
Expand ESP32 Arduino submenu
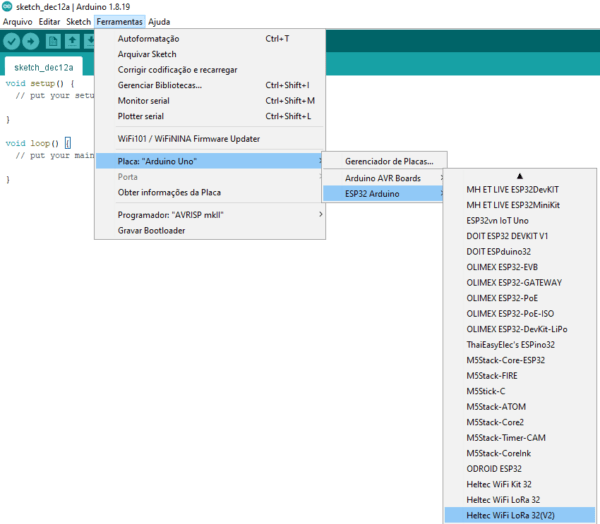click(x=384, y=194)
